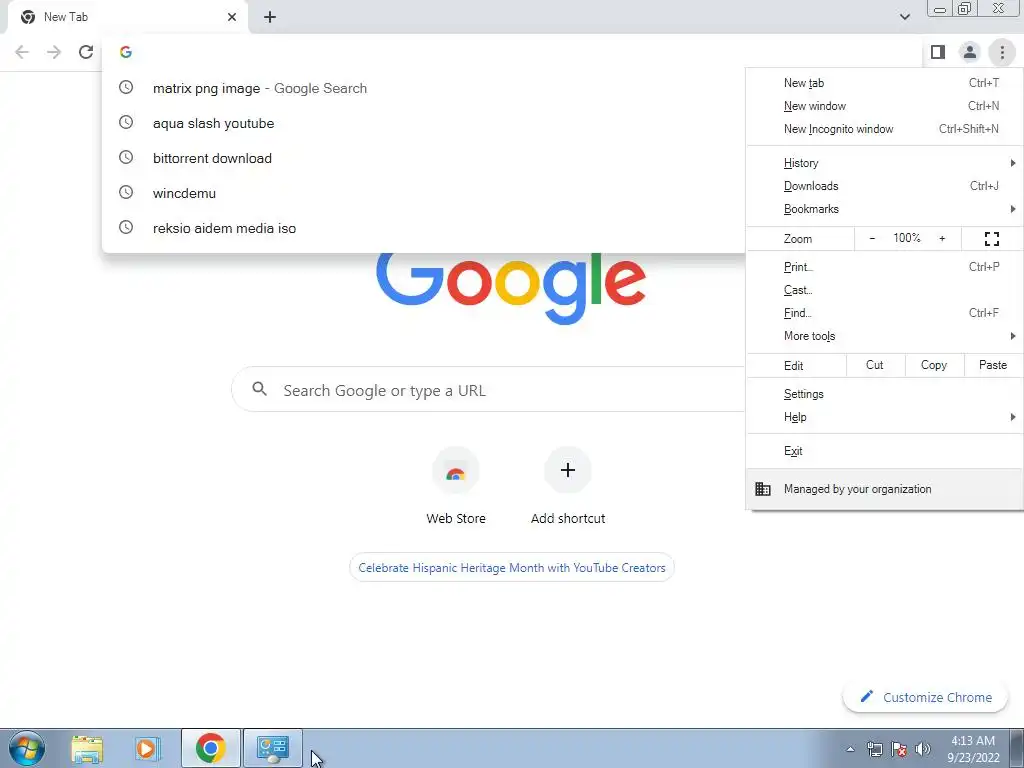Click Managed by your organization
Image resolution: width=1024 pixels, height=768 pixels.
click(x=885, y=489)
